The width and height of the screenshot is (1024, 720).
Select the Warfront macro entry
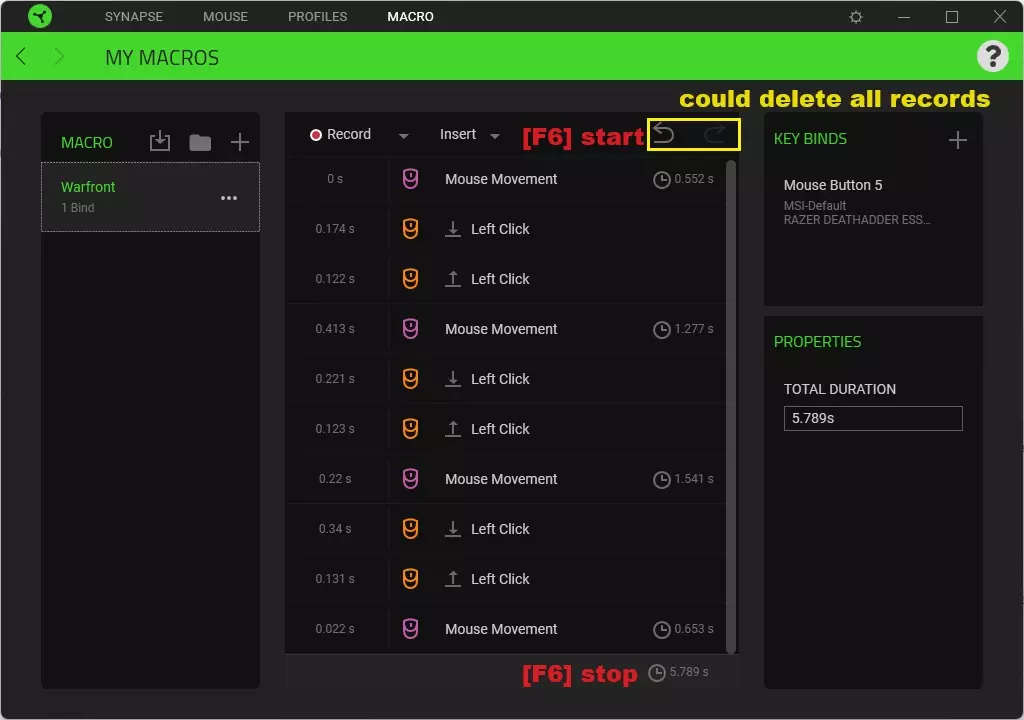point(150,197)
